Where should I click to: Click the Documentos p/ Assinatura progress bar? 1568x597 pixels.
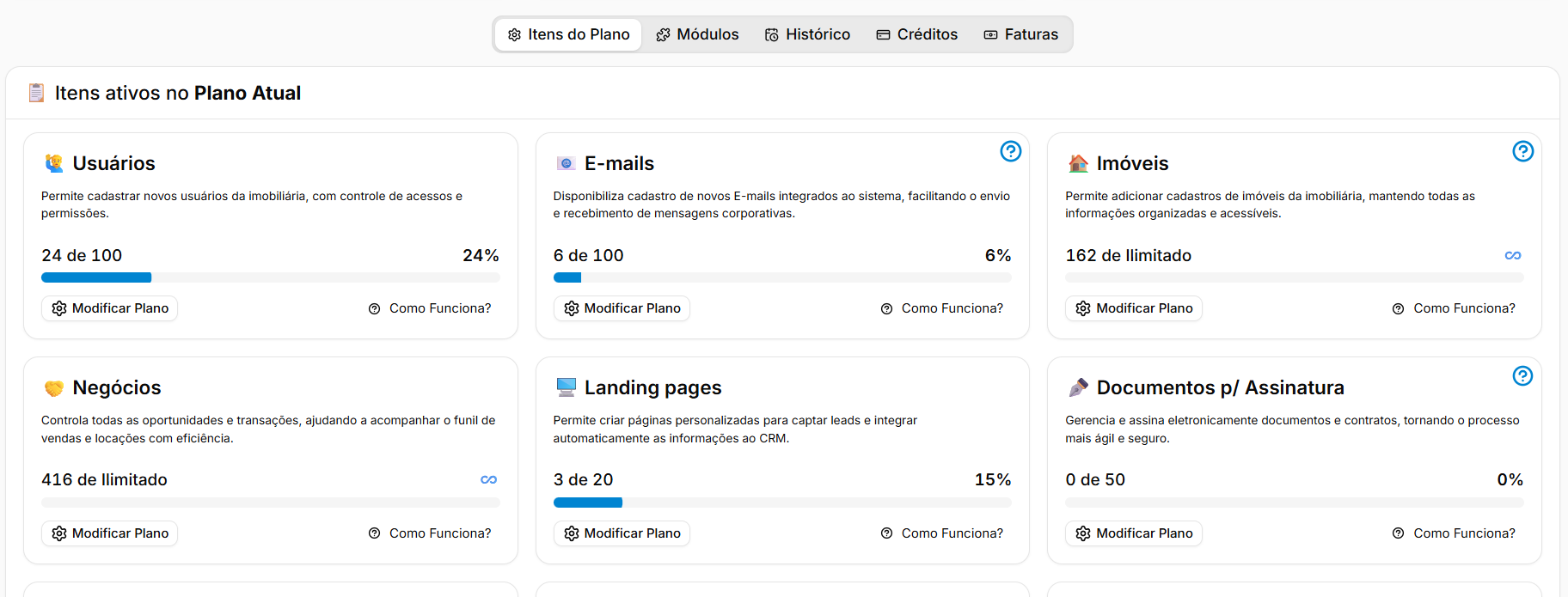1295,503
